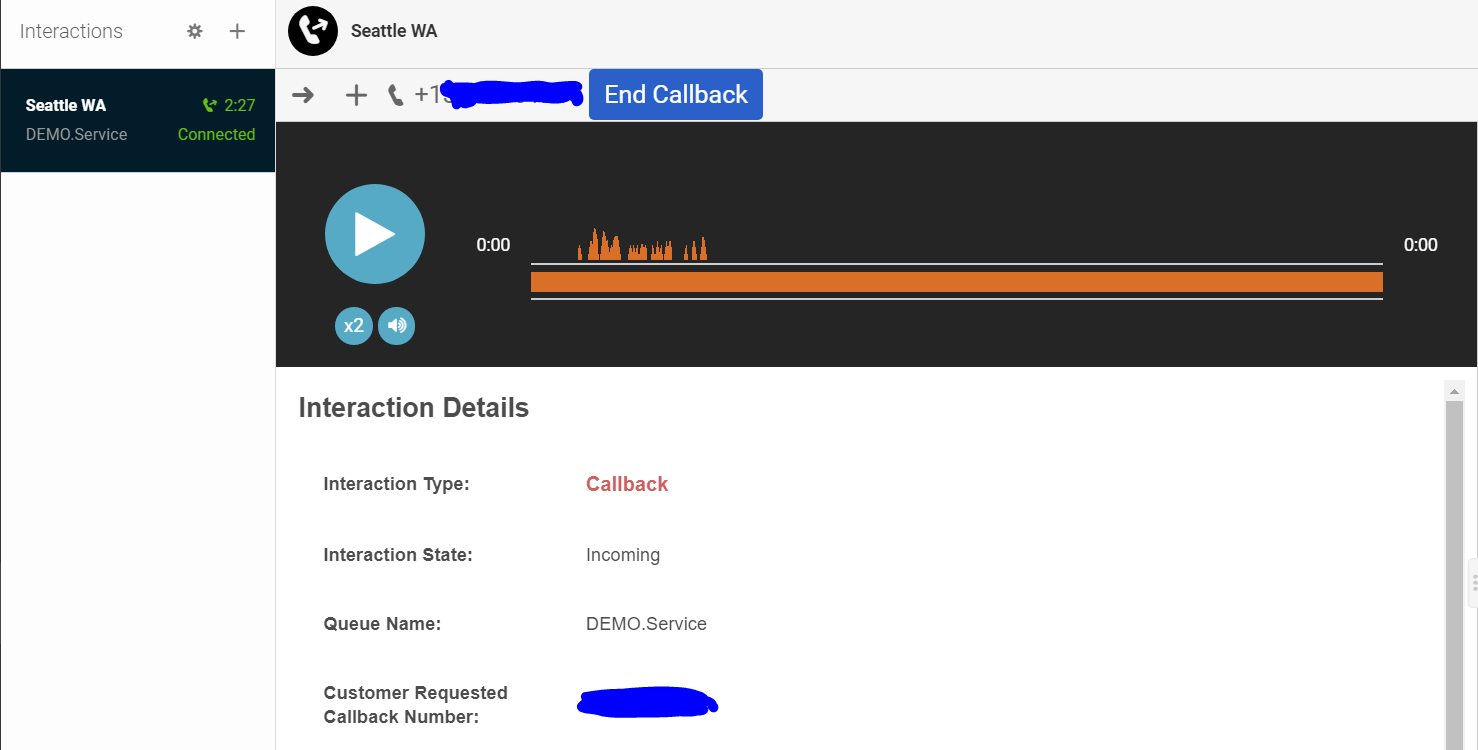The image size is (1478, 750).
Task: Click the right arrow transfer icon
Action: click(303, 95)
